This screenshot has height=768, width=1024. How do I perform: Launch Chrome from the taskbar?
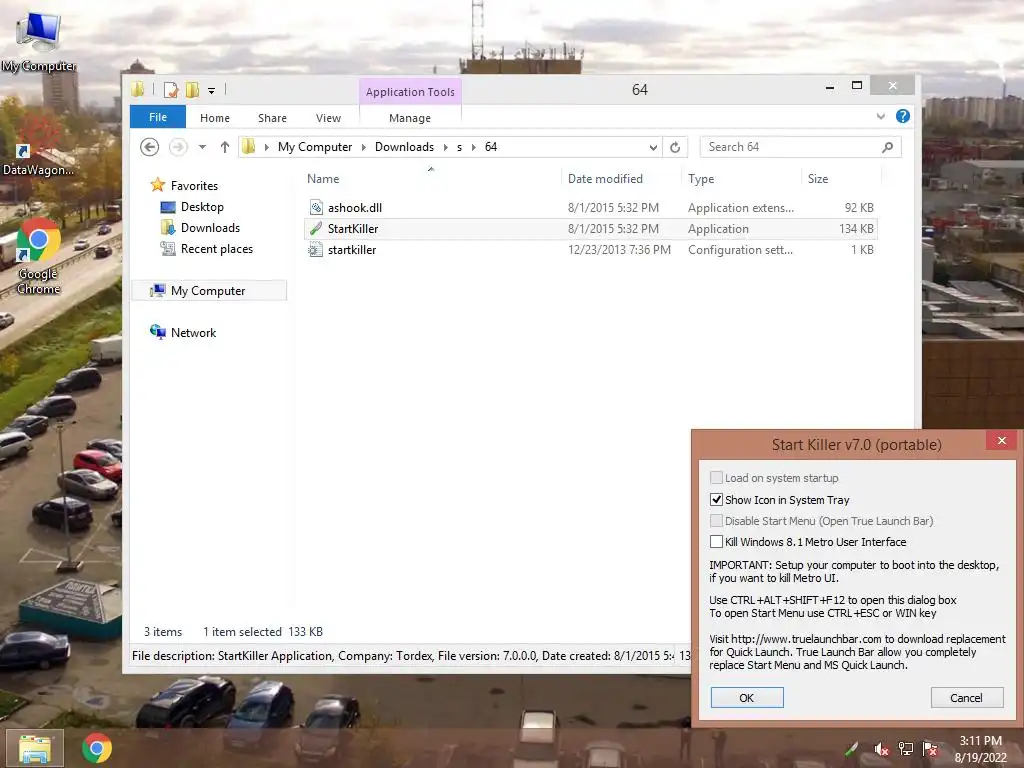[x=97, y=748]
